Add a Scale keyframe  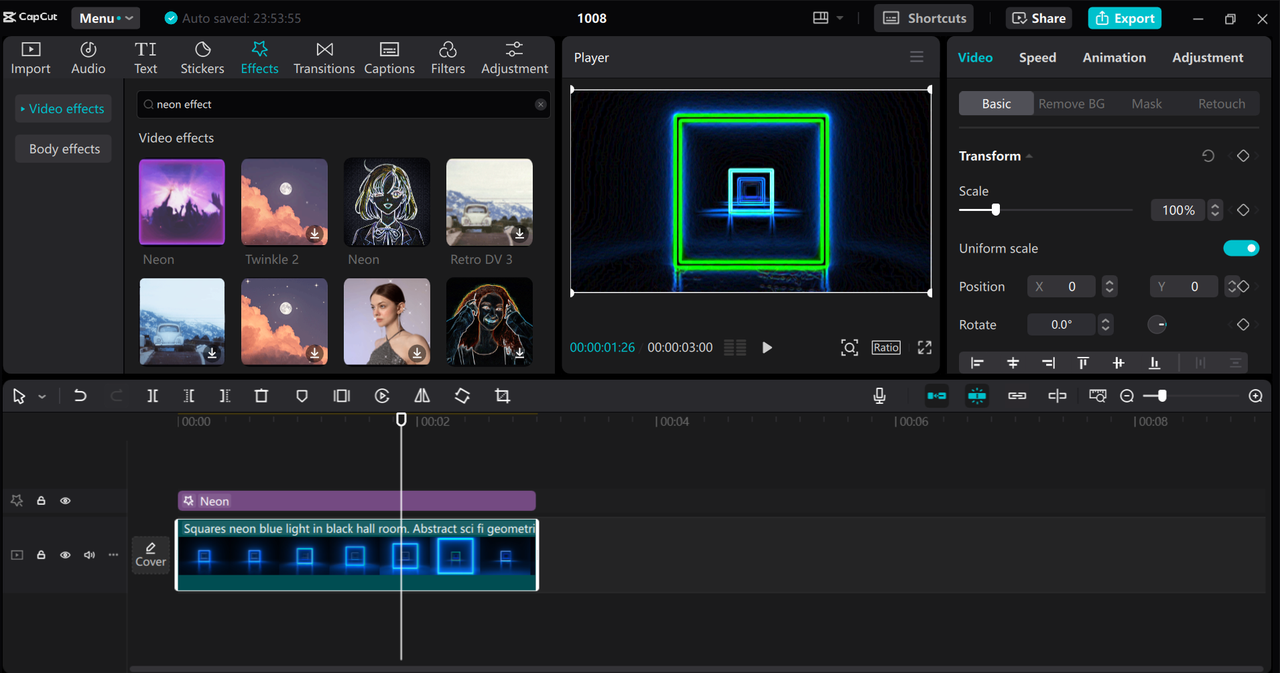[x=1243, y=210]
